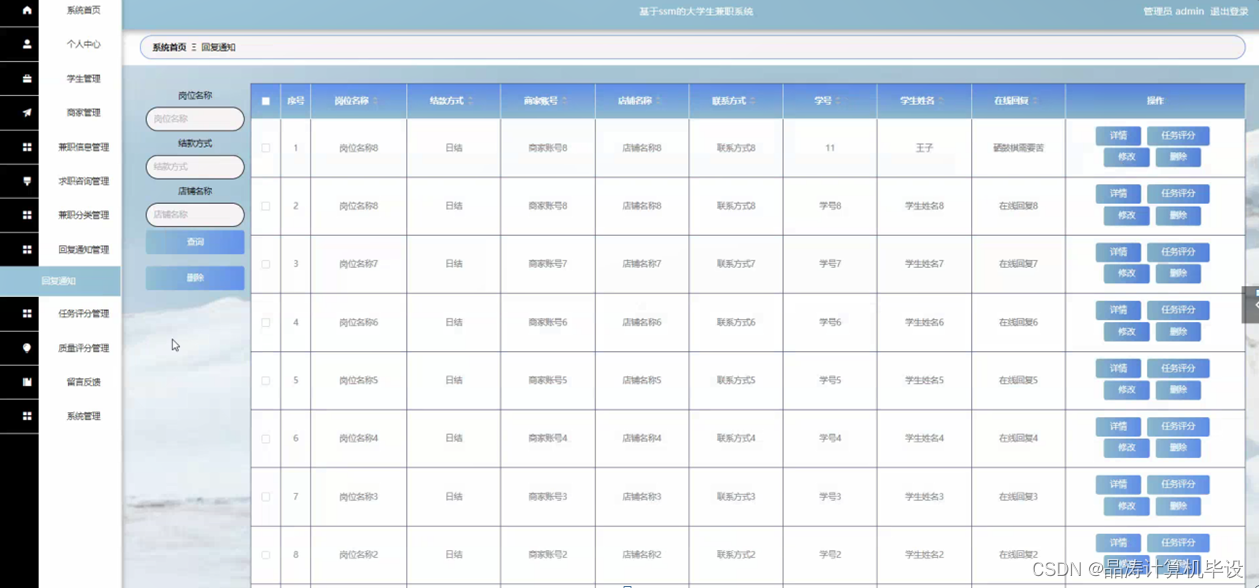Click 修改 for row 1

1127,157
